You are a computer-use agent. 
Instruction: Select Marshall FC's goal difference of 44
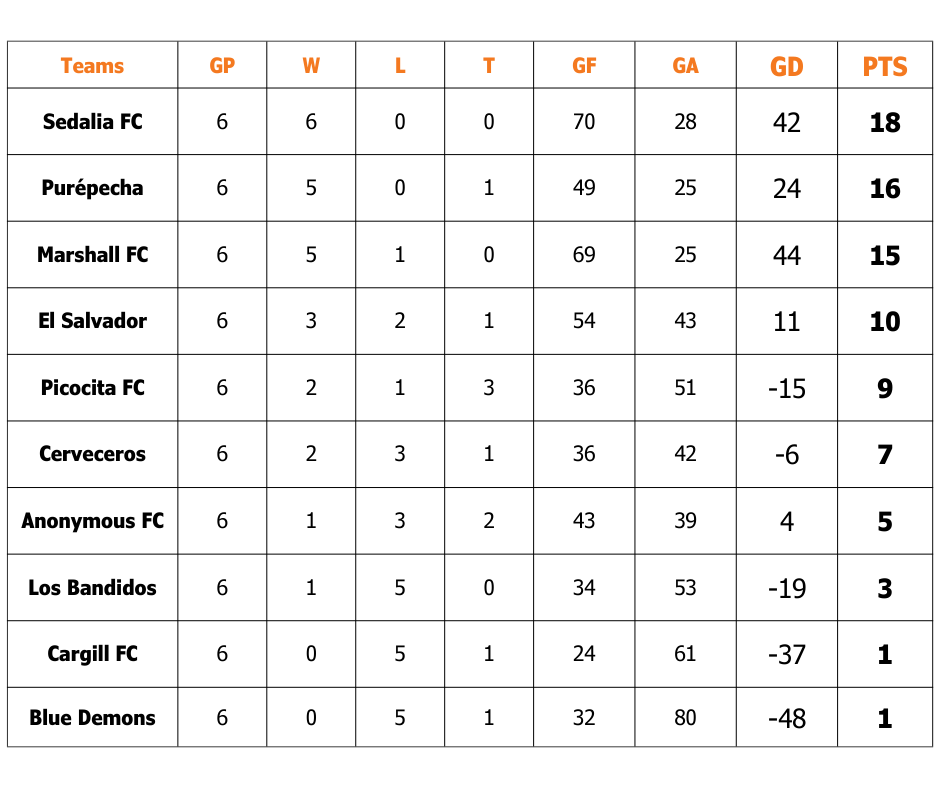(787, 256)
